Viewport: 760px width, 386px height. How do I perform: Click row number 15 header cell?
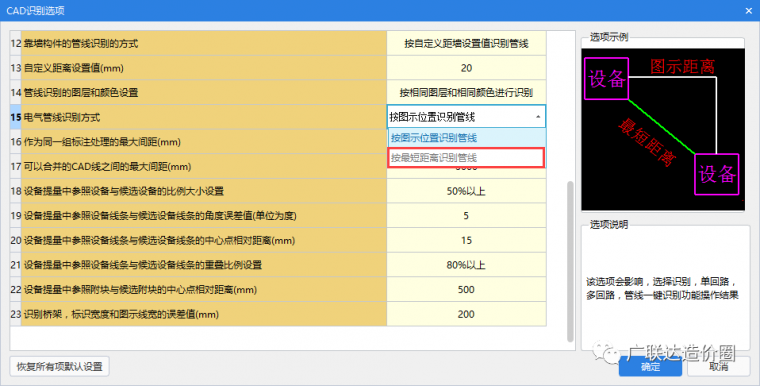[x=16, y=117]
